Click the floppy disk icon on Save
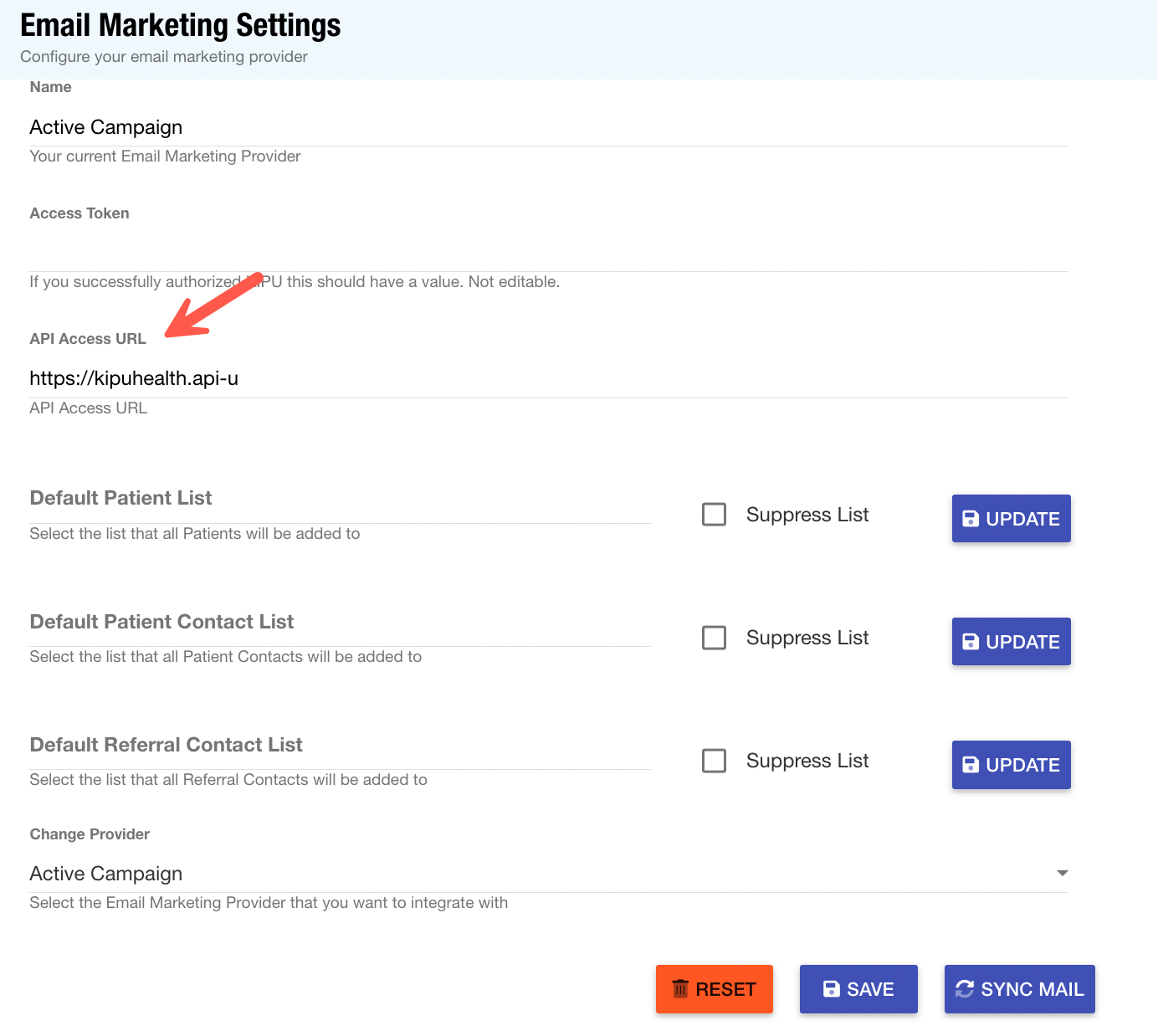1158x1036 pixels. click(832, 989)
